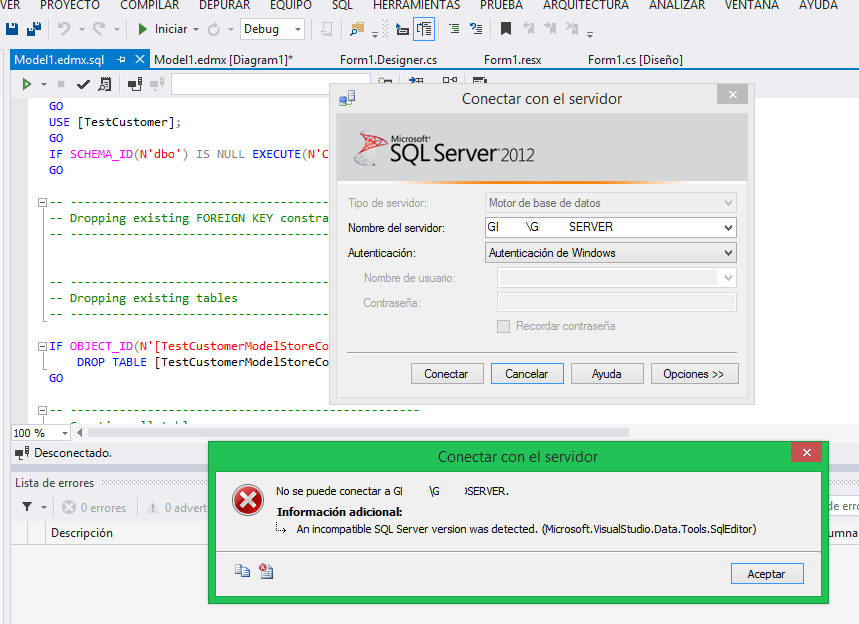The height and width of the screenshot is (624, 859).
Task: Collapse the IF OBJECT_ID code block
Action: [42, 346]
